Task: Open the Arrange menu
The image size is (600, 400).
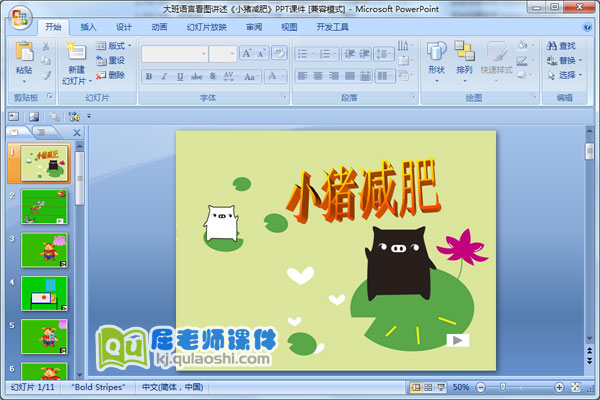Action: [x=464, y=61]
